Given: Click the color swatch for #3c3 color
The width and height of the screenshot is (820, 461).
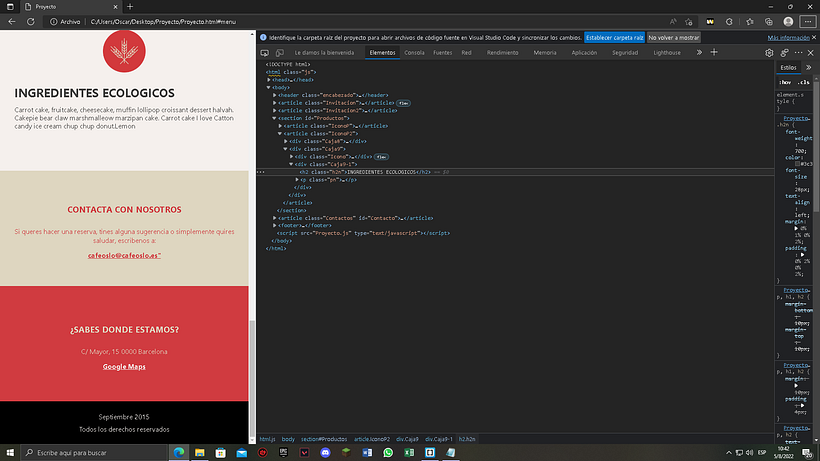Looking at the screenshot, I should (798, 164).
